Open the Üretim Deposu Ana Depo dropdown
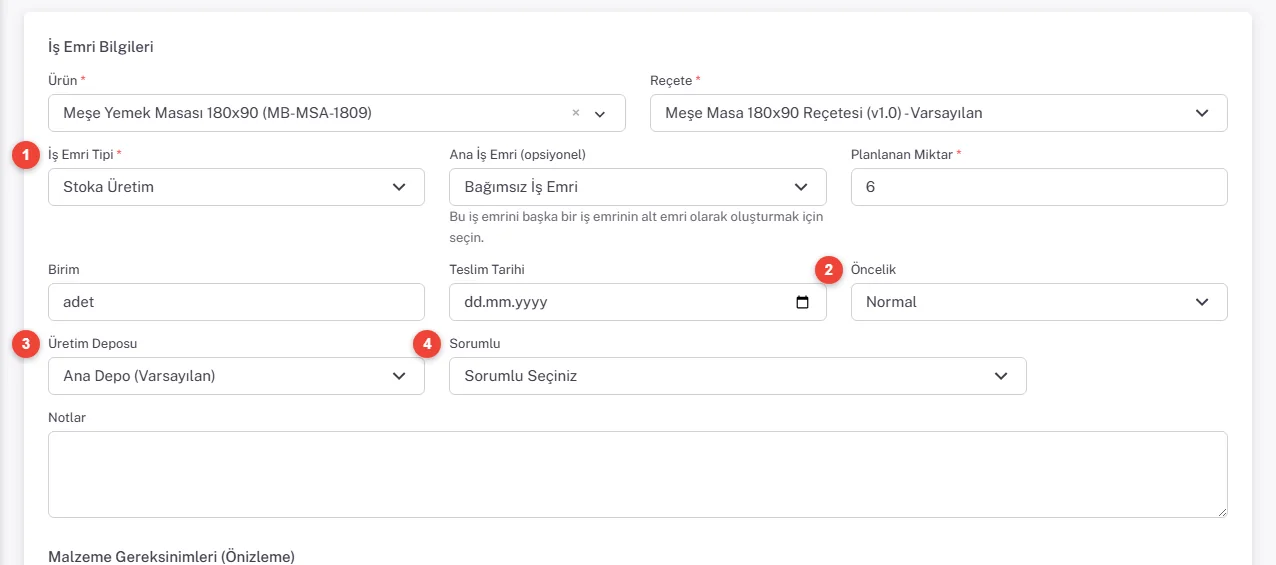Screen dimensions: 1276x565 coord(236,376)
